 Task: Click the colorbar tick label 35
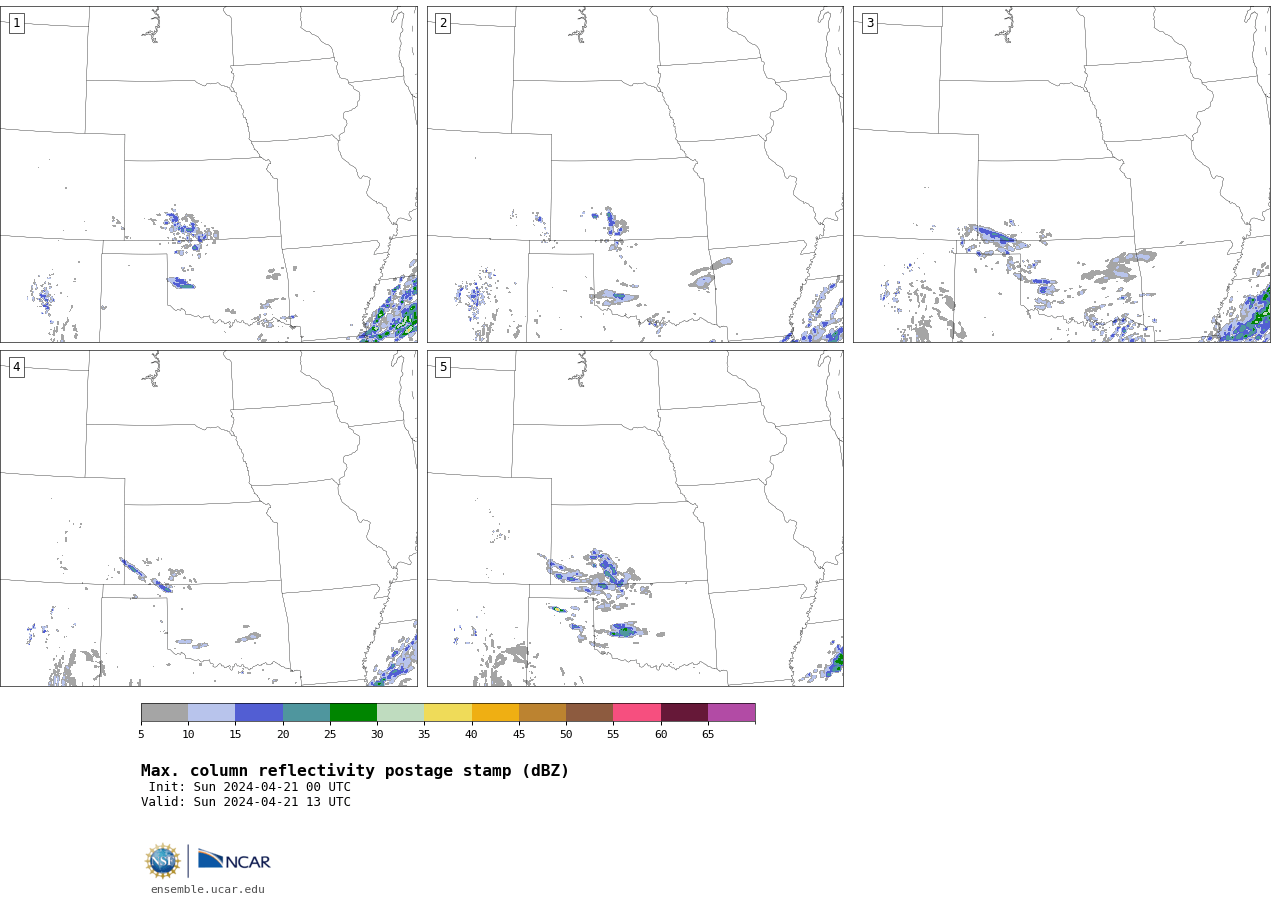point(424,734)
